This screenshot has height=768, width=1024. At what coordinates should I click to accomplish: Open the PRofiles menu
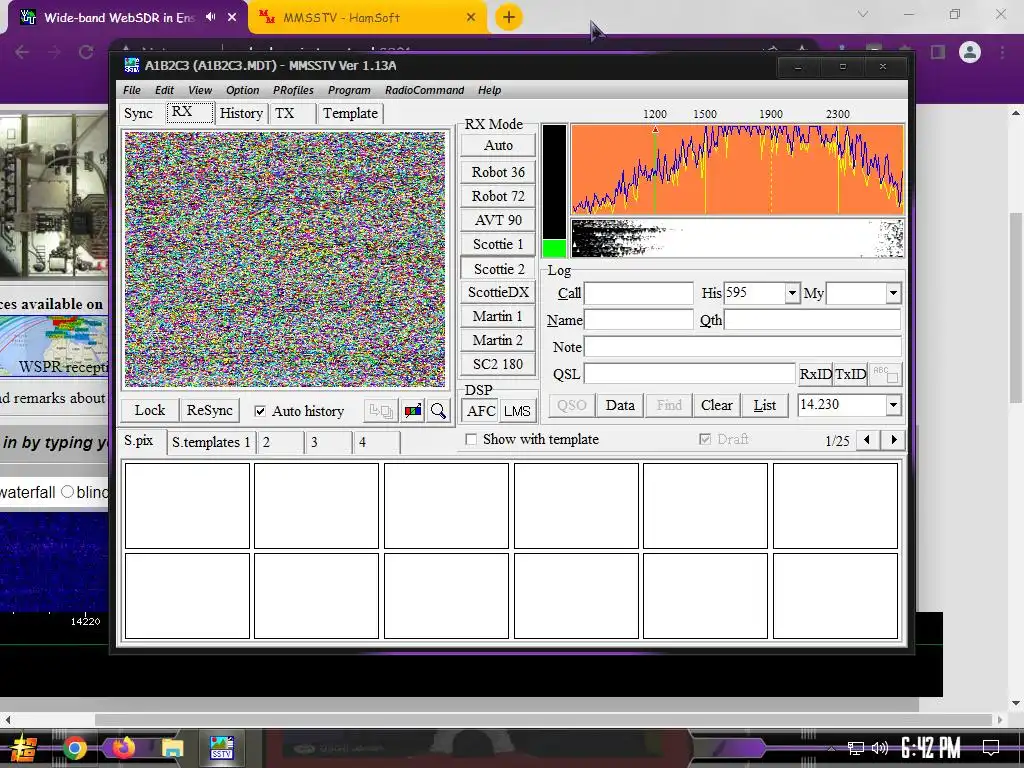293,90
